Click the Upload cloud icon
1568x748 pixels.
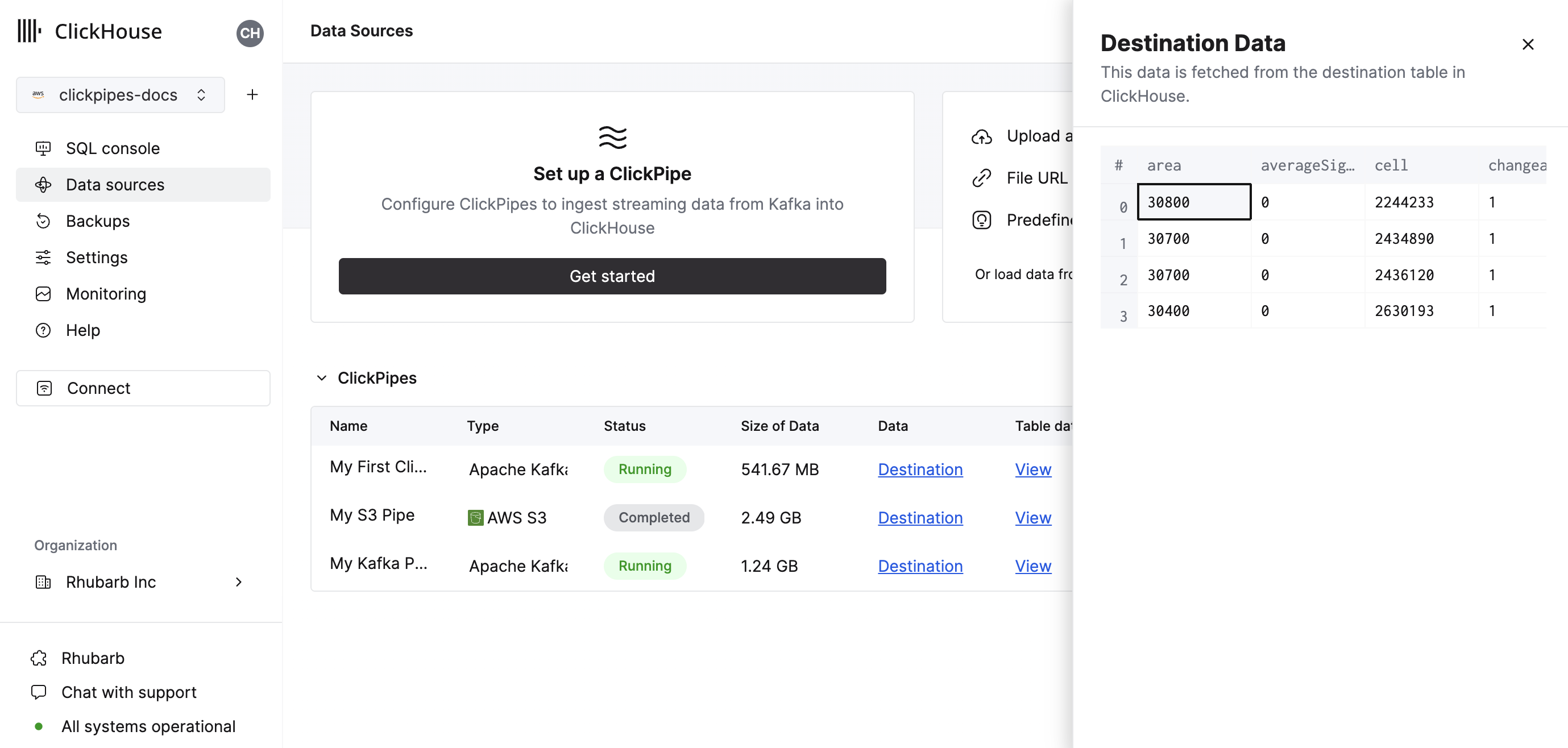981,136
